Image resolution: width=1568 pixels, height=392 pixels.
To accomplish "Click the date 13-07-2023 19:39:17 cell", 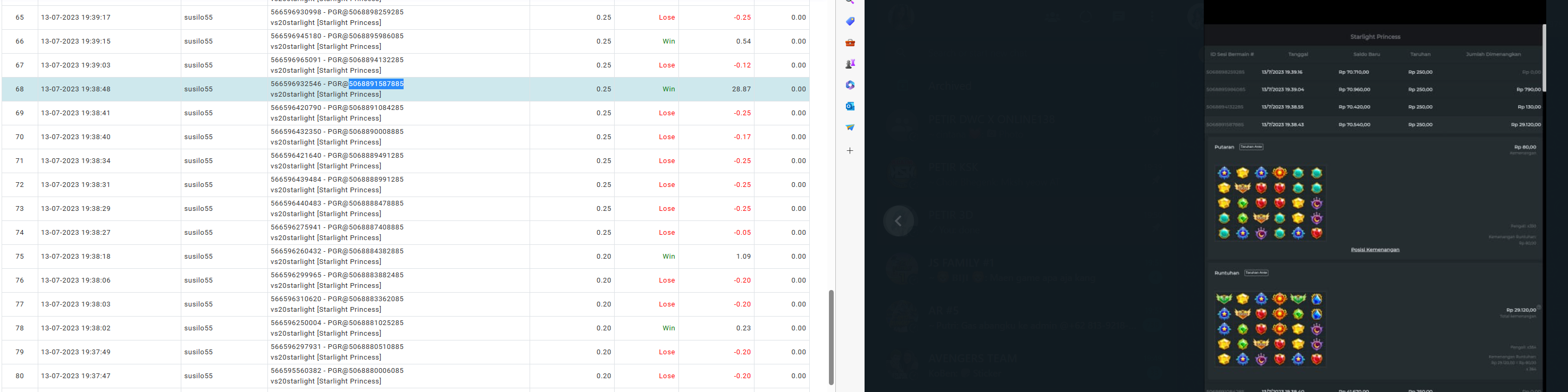I will (76, 18).
